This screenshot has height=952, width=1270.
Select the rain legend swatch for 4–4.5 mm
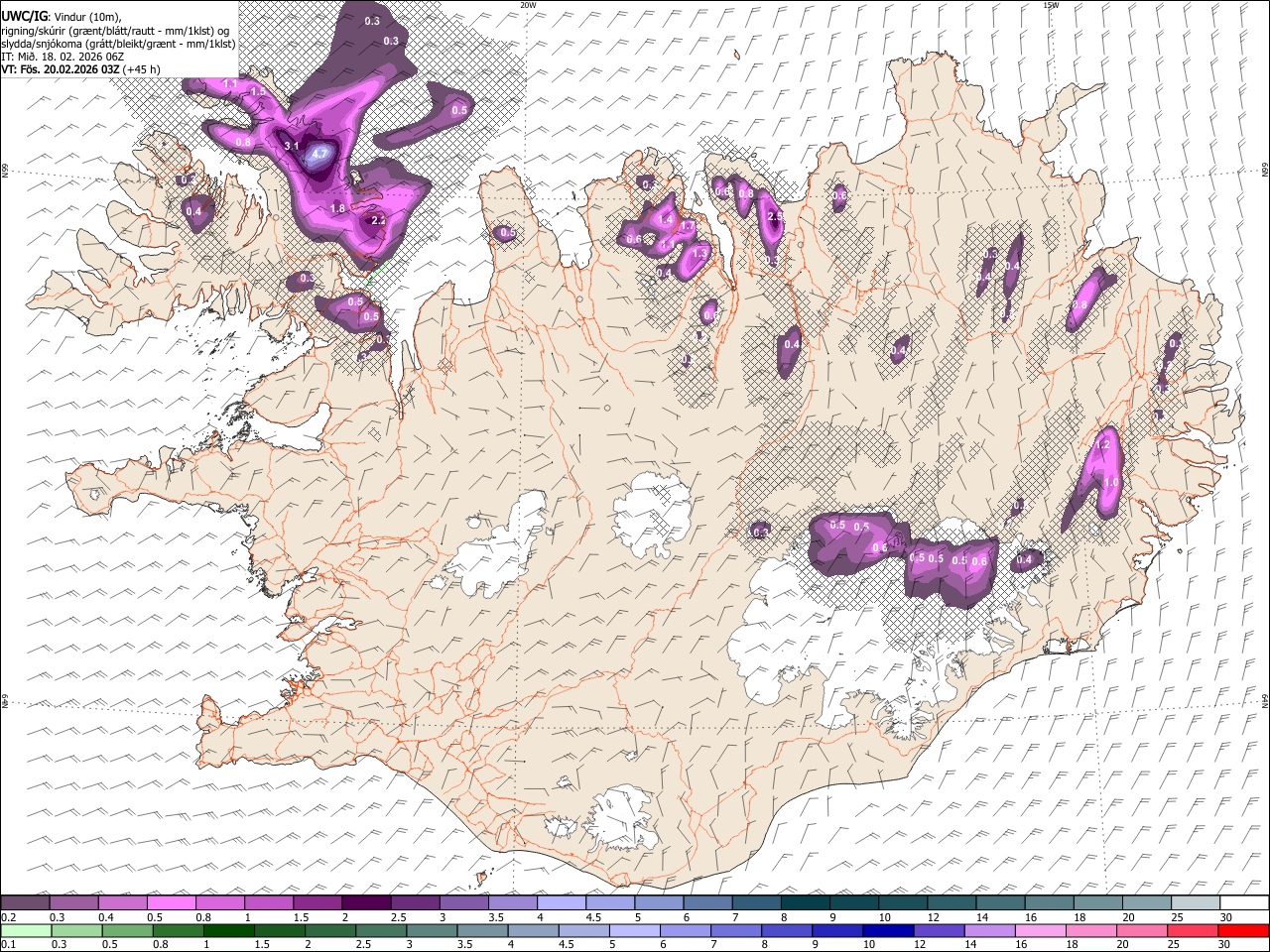tap(535, 931)
